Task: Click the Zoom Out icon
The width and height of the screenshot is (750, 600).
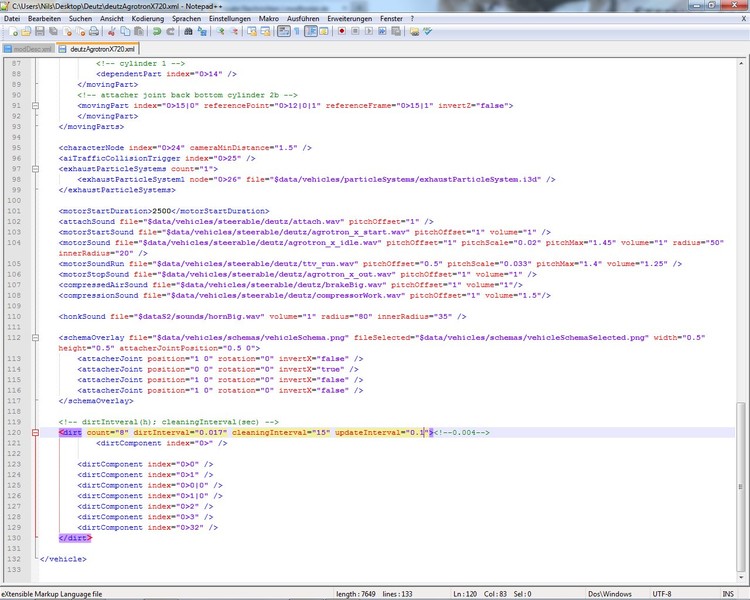Action: tap(234, 32)
